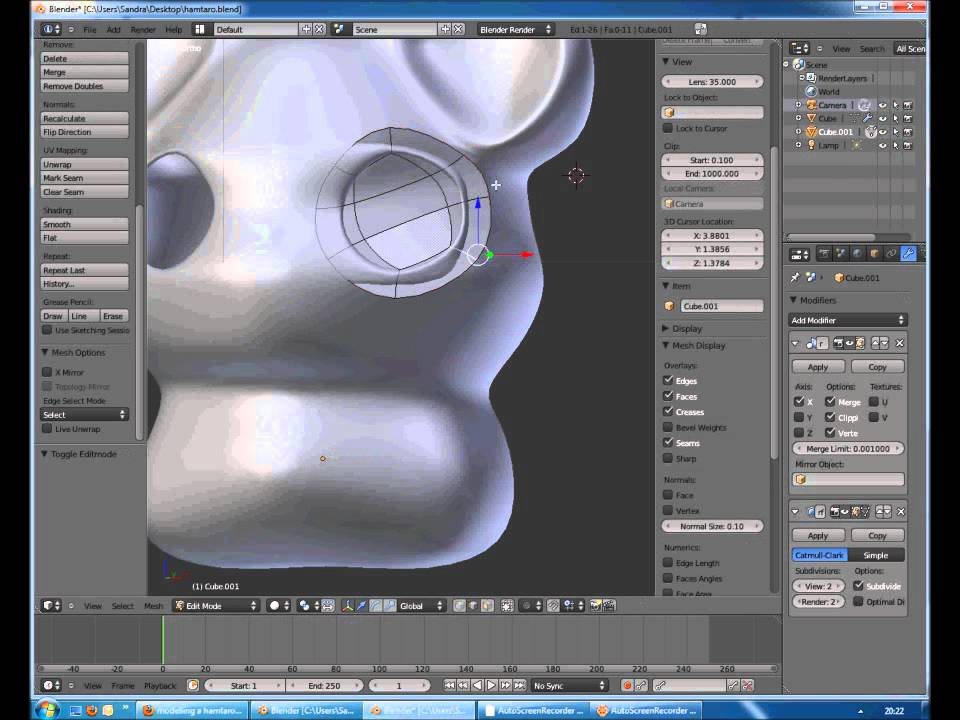Click Remove Doubles button
The height and width of the screenshot is (720, 960).
(x=84, y=86)
